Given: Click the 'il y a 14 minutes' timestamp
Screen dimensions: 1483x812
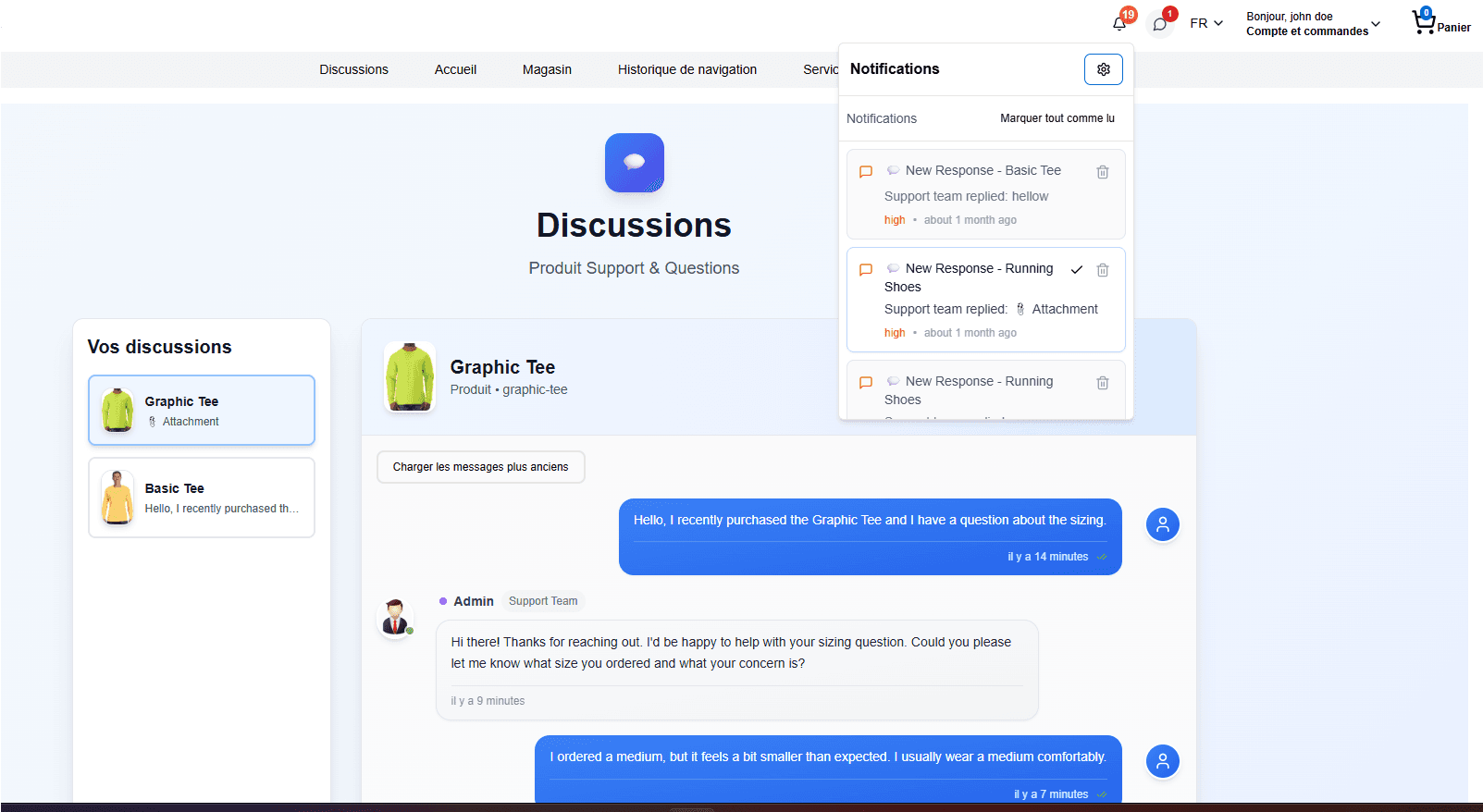Looking at the screenshot, I should [1047, 557].
